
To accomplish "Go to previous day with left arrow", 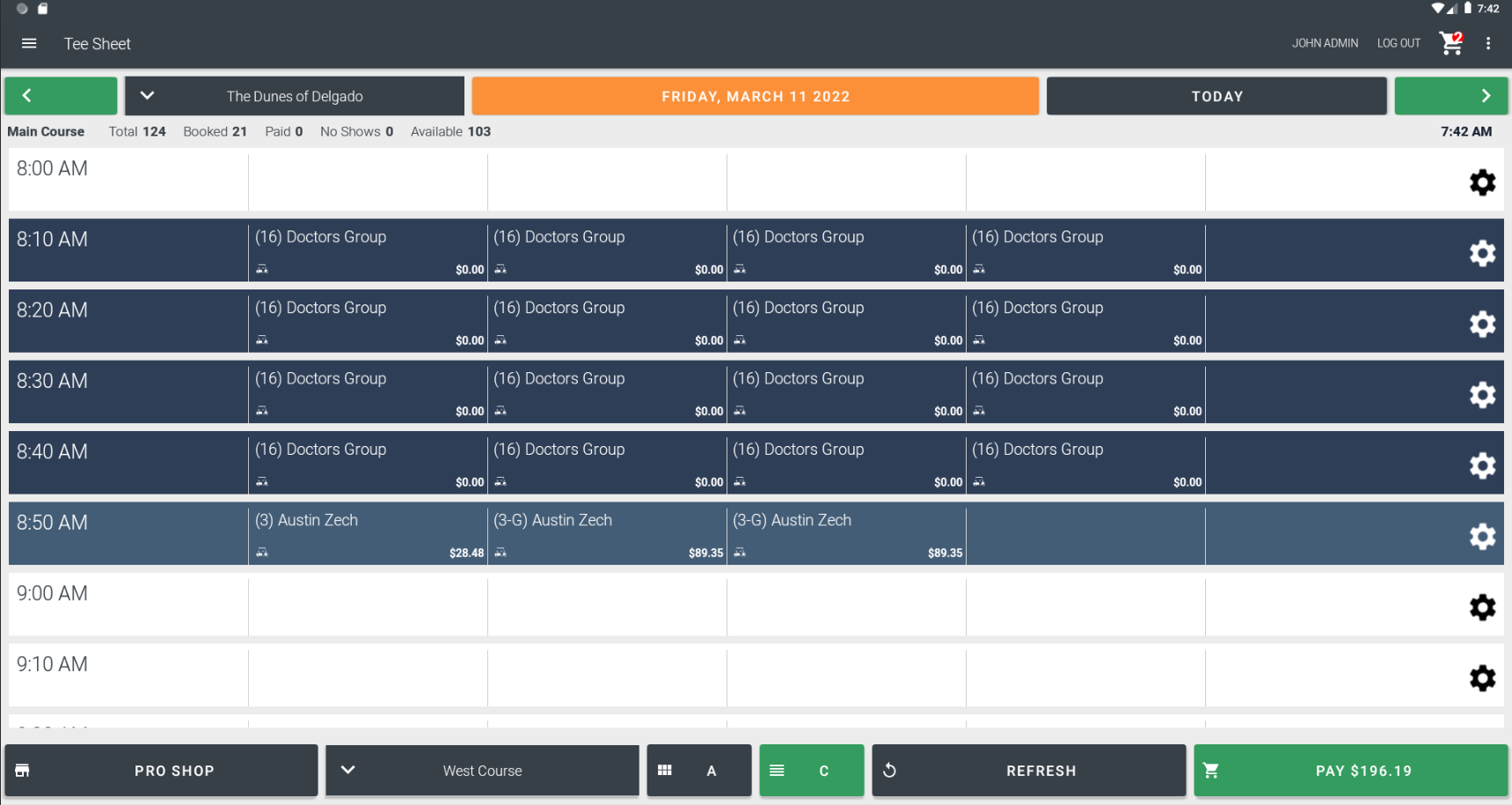I will point(61,96).
